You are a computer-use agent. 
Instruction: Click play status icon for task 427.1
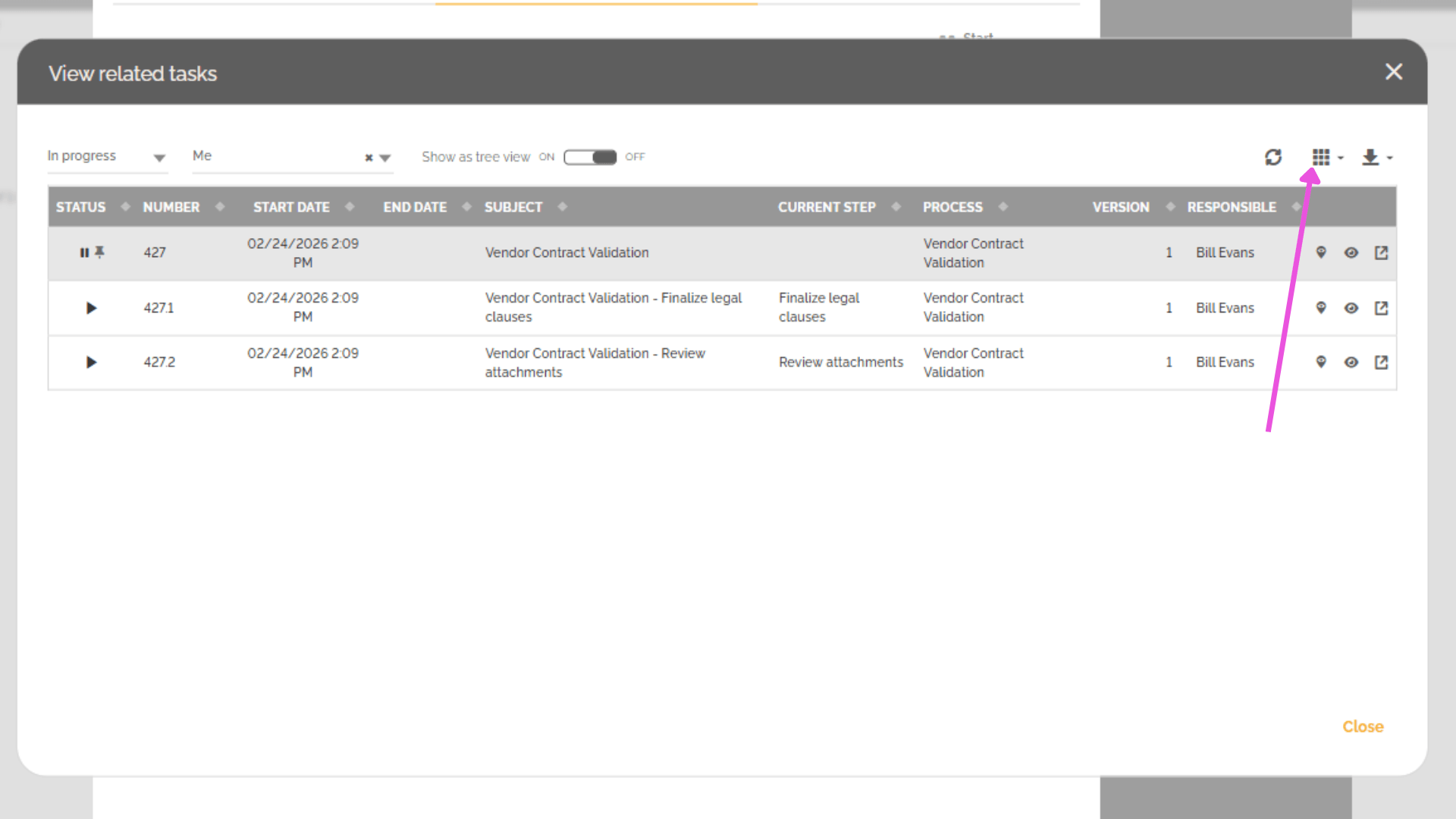[x=91, y=308]
